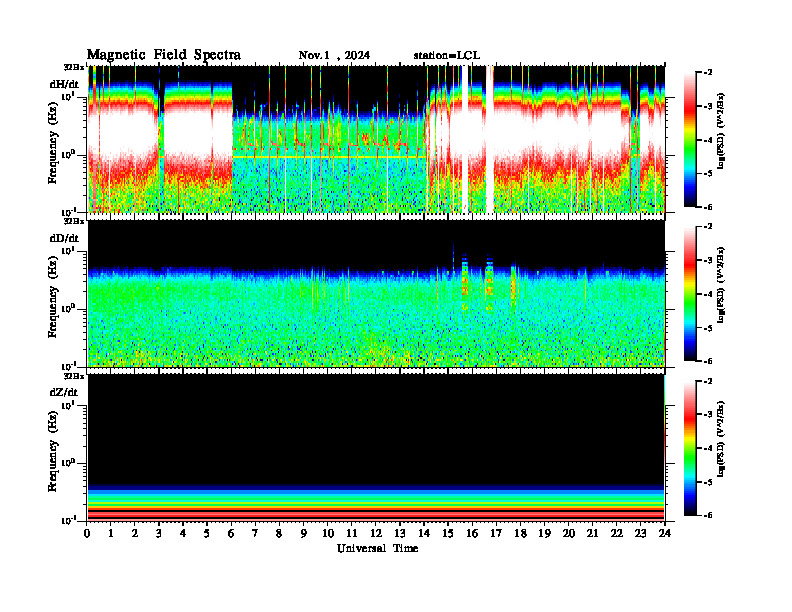Click hour 10 on the Universal Time axis
The height and width of the screenshot is (612, 792).
click(328, 533)
